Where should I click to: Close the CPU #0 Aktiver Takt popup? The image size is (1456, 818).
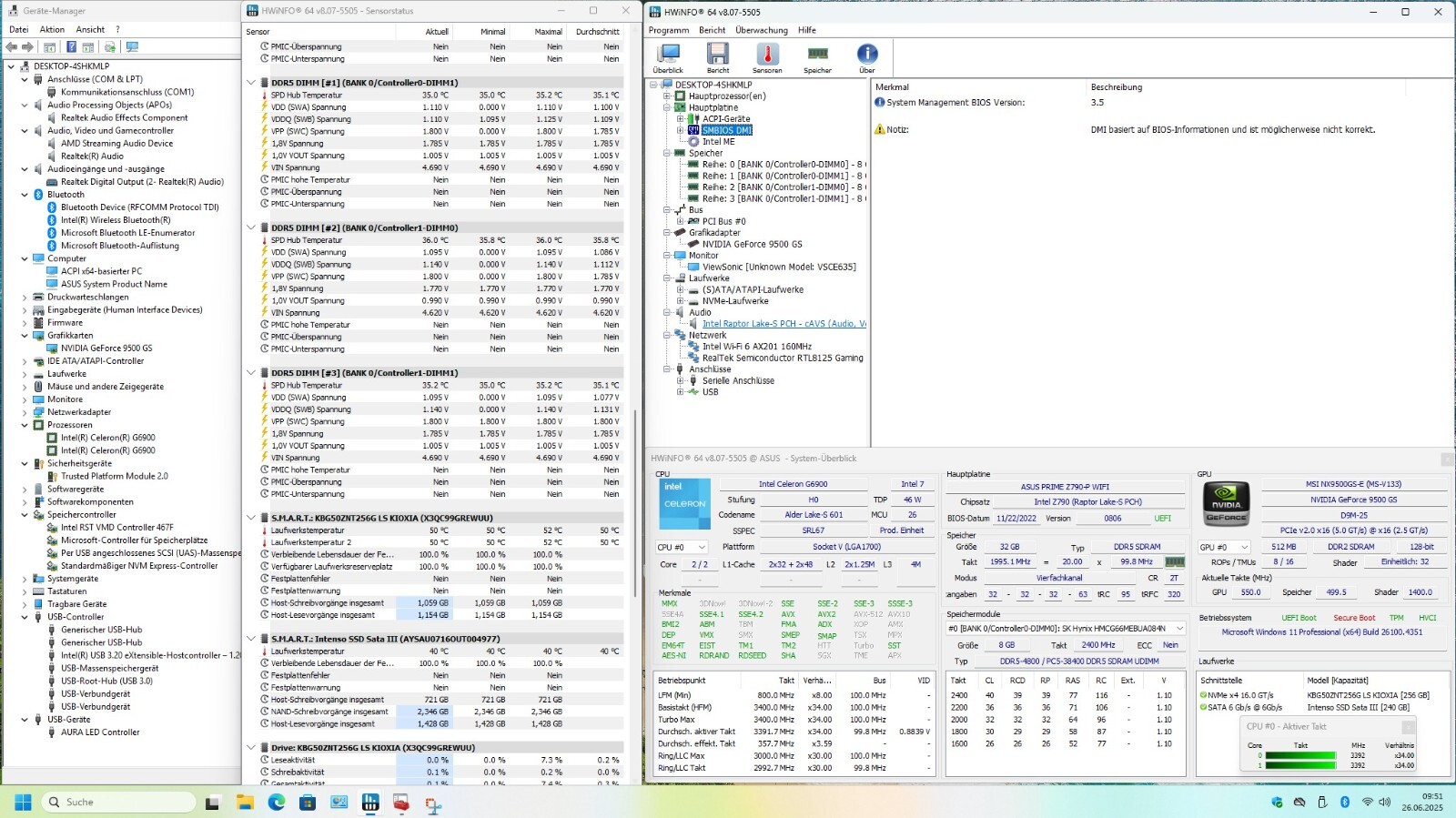click(1408, 726)
